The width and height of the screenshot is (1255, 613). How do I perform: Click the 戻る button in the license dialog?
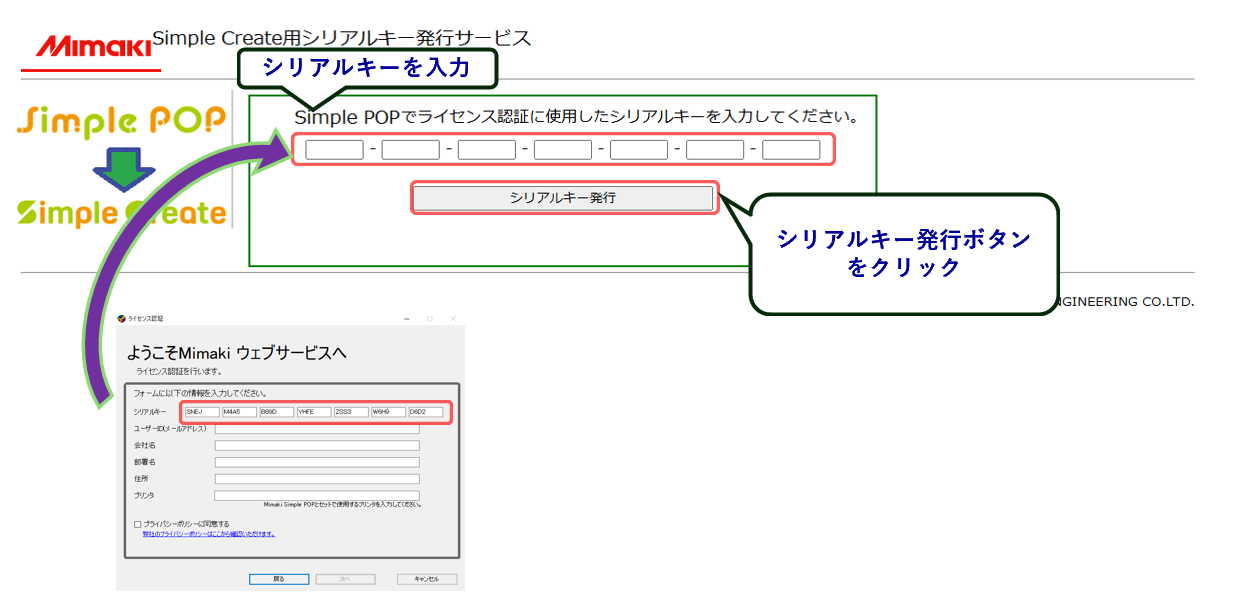coord(279,579)
